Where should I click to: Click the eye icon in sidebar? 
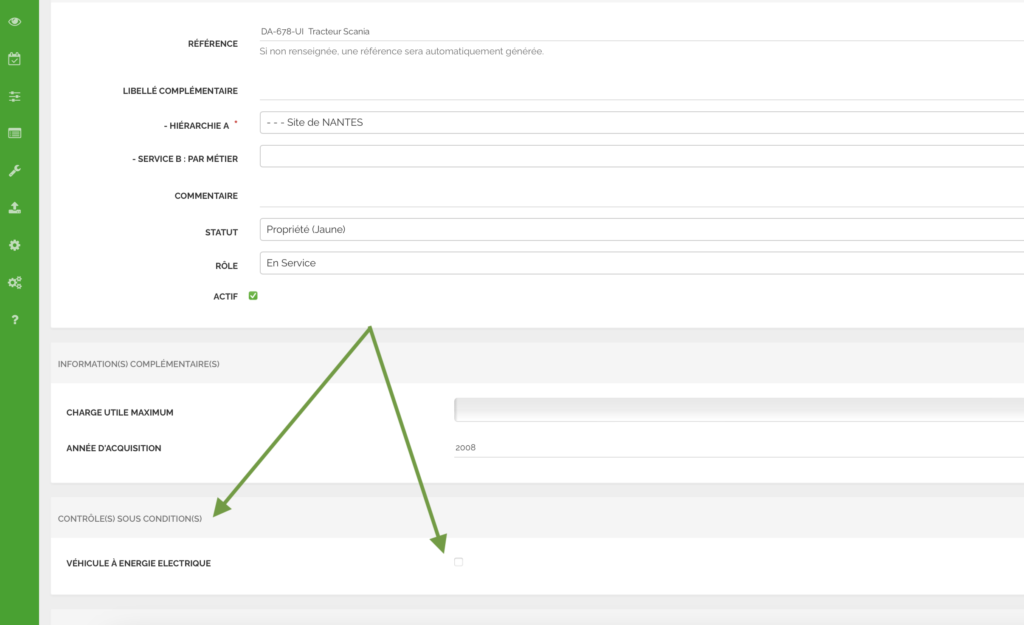[15, 21]
